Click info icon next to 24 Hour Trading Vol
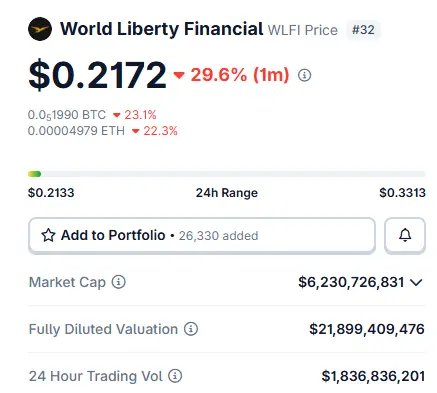This screenshot has width=437, height=393. [175, 376]
